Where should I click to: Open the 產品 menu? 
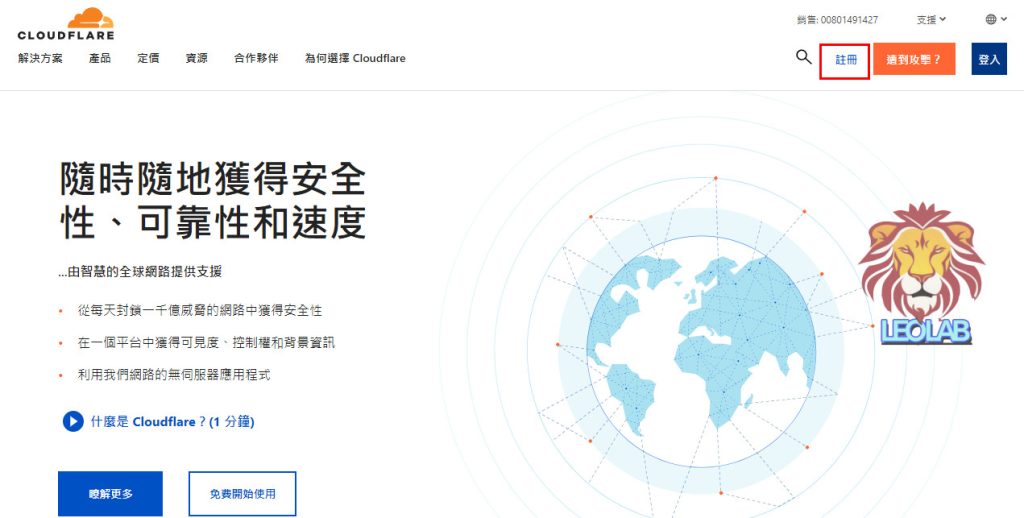(100, 58)
